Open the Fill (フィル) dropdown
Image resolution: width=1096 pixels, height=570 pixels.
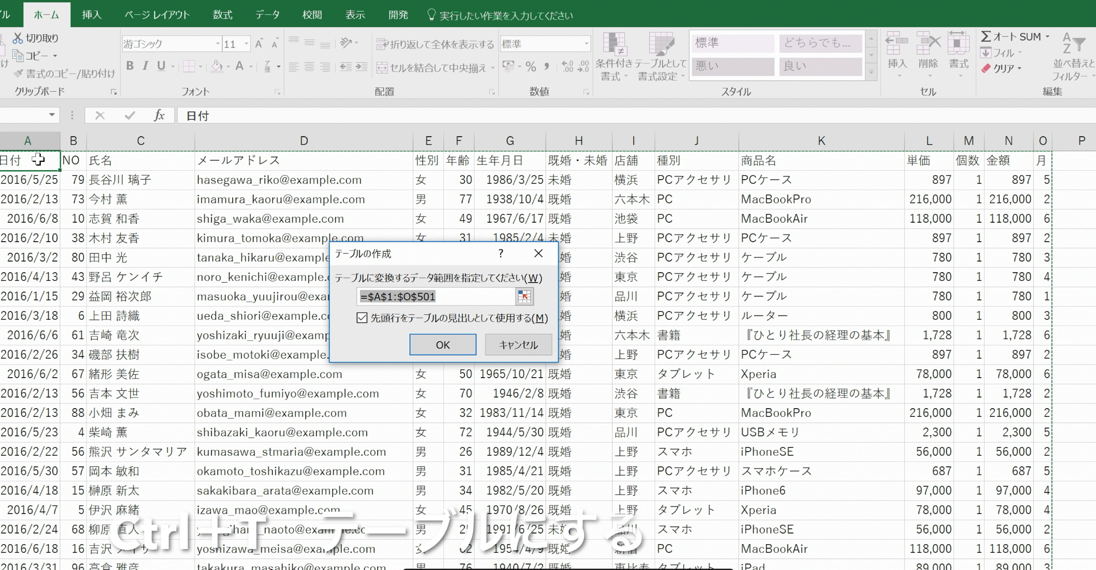(1000, 53)
